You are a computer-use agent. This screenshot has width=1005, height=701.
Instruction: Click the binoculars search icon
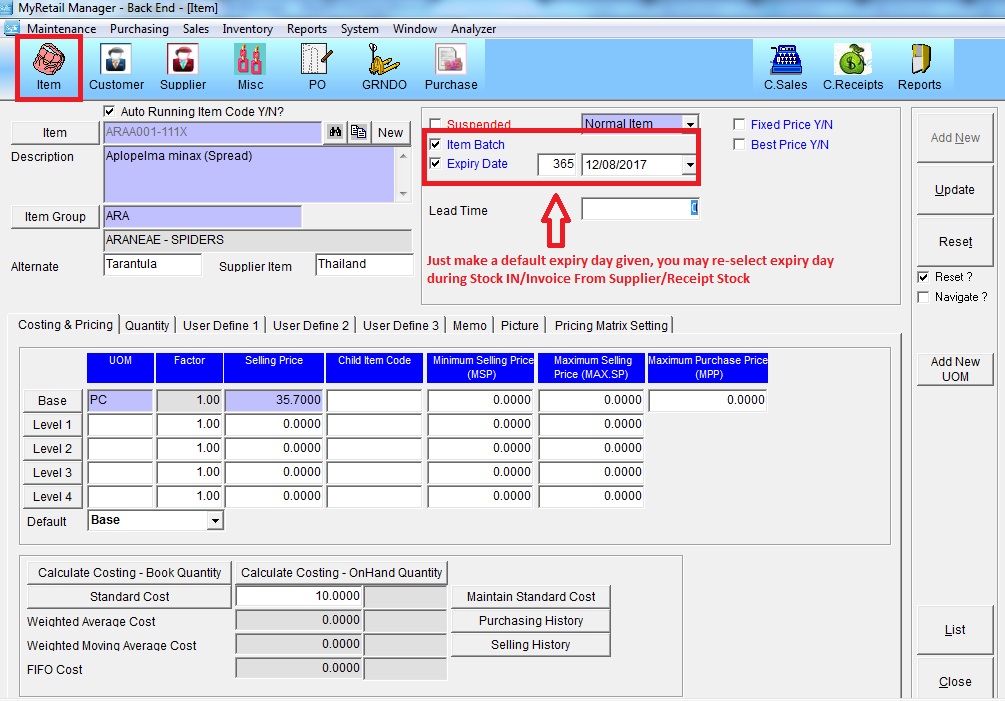(x=335, y=132)
